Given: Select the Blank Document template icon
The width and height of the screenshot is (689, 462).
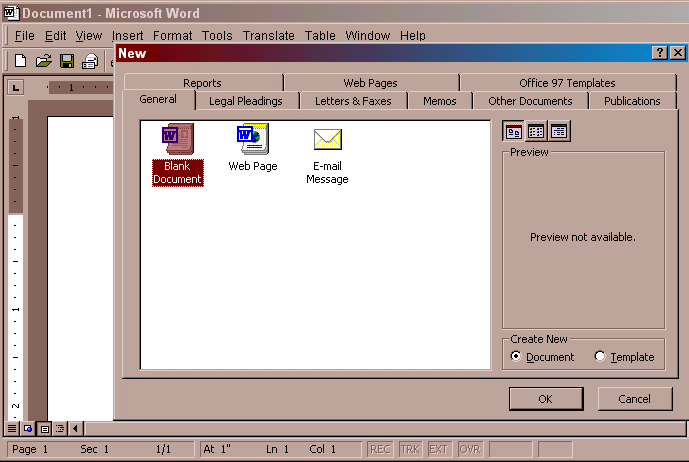Looking at the screenshot, I should point(177,142).
